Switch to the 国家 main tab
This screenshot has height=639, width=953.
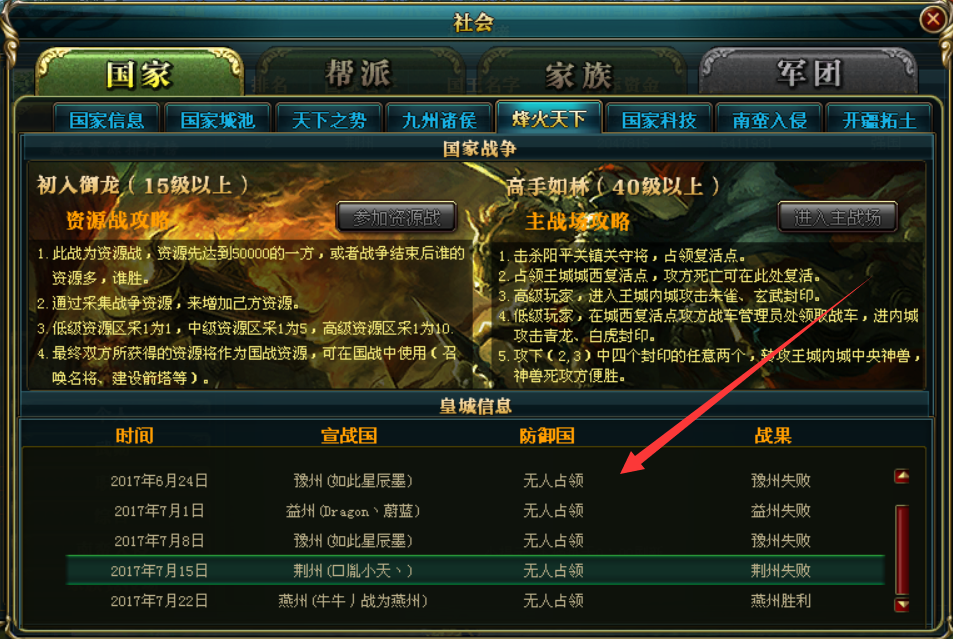coord(140,74)
